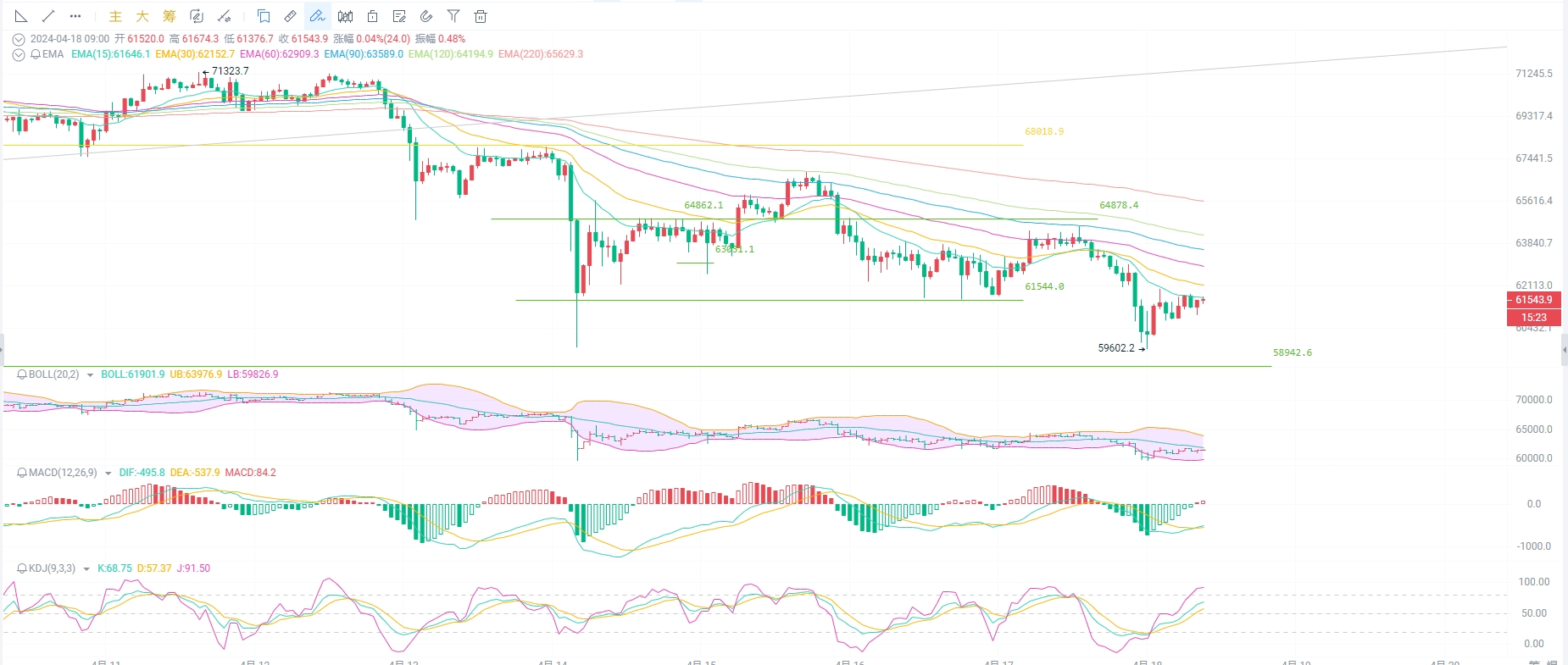The width and height of the screenshot is (1568, 665).
Task: Select the 64878.4 line label
Action: 1119,206
